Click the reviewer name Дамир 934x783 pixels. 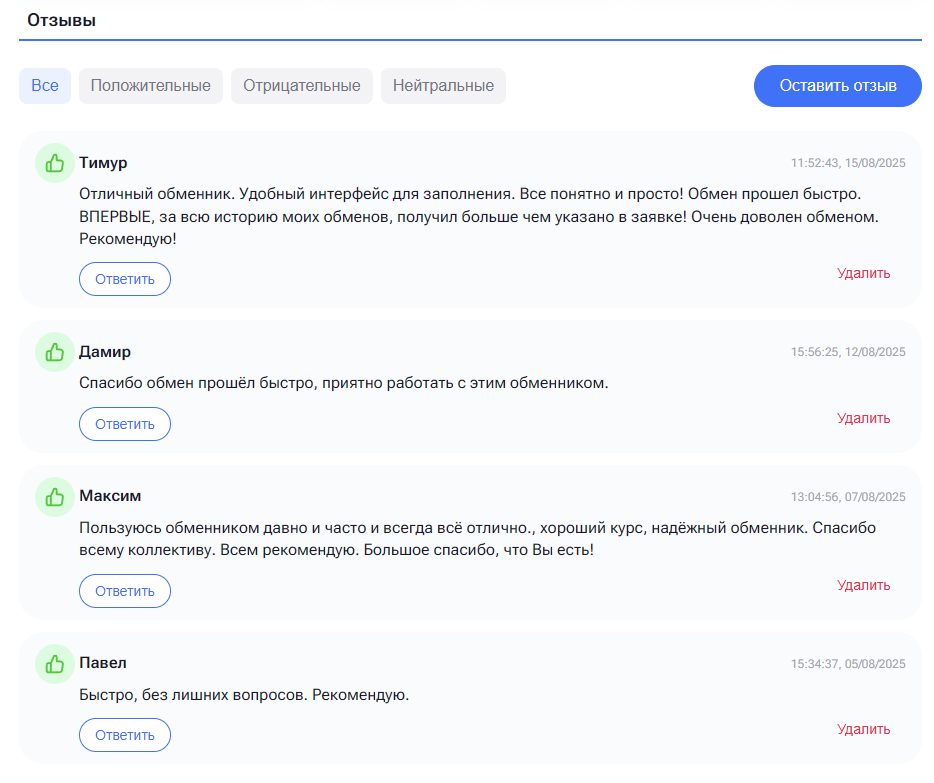pyautogui.click(x=105, y=352)
